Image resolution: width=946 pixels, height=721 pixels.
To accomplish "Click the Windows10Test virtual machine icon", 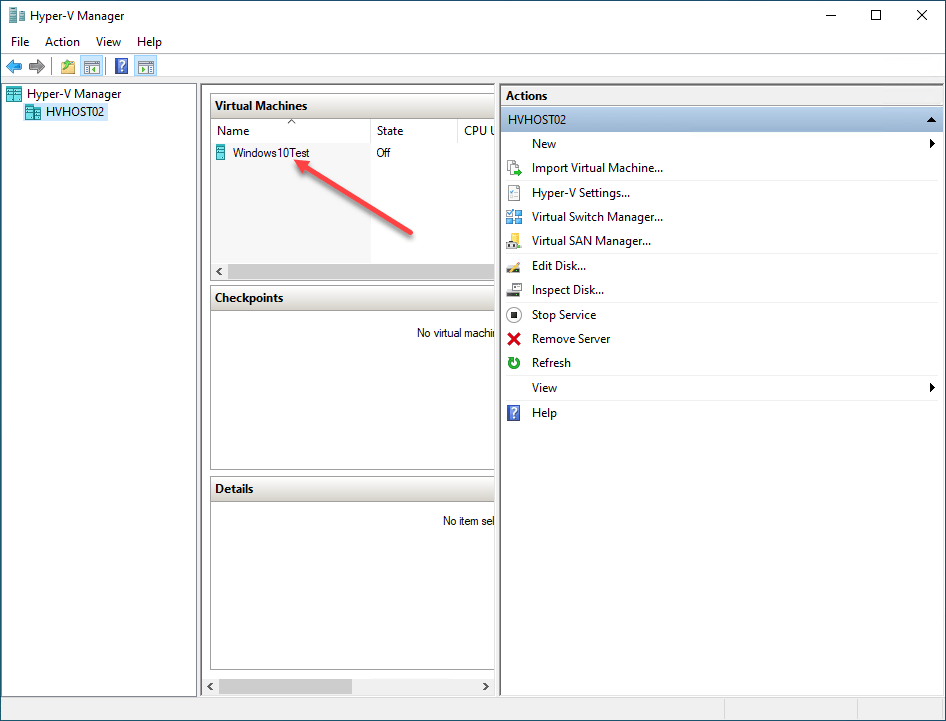I will coord(221,153).
